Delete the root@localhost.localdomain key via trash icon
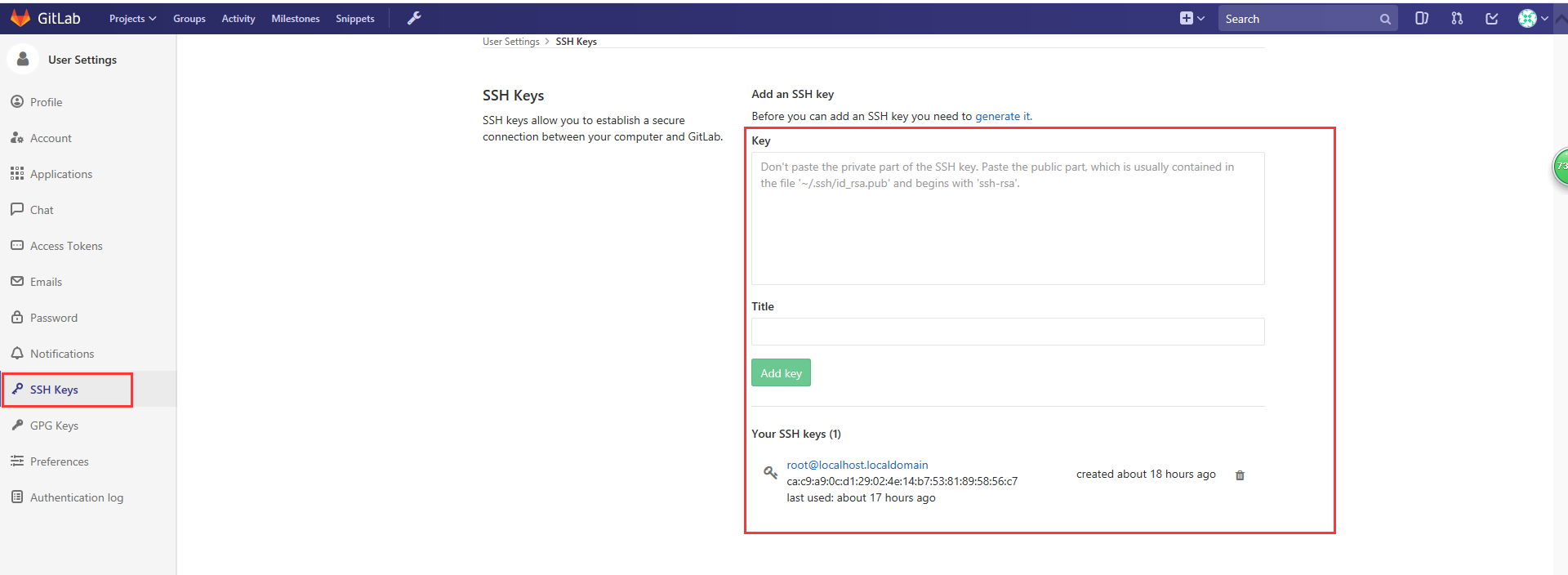 click(x=1240, y=475)
